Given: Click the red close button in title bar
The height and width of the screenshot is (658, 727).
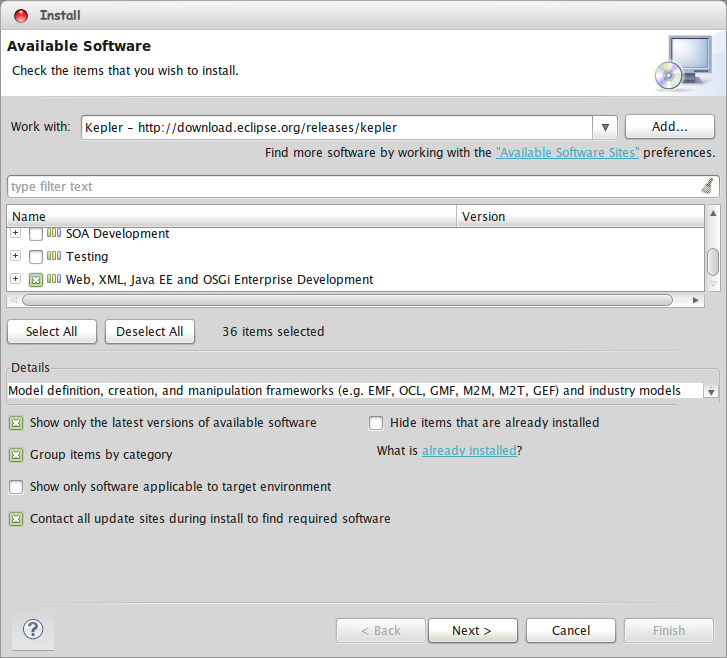Looking at the screenshot, I should tap(21, 15).
